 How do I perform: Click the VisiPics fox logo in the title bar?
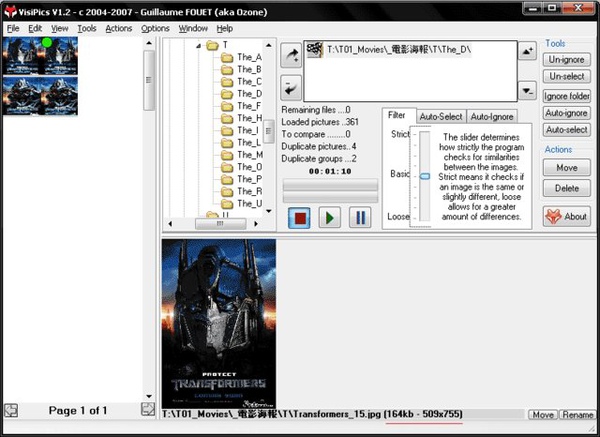[x=11, y=11]
